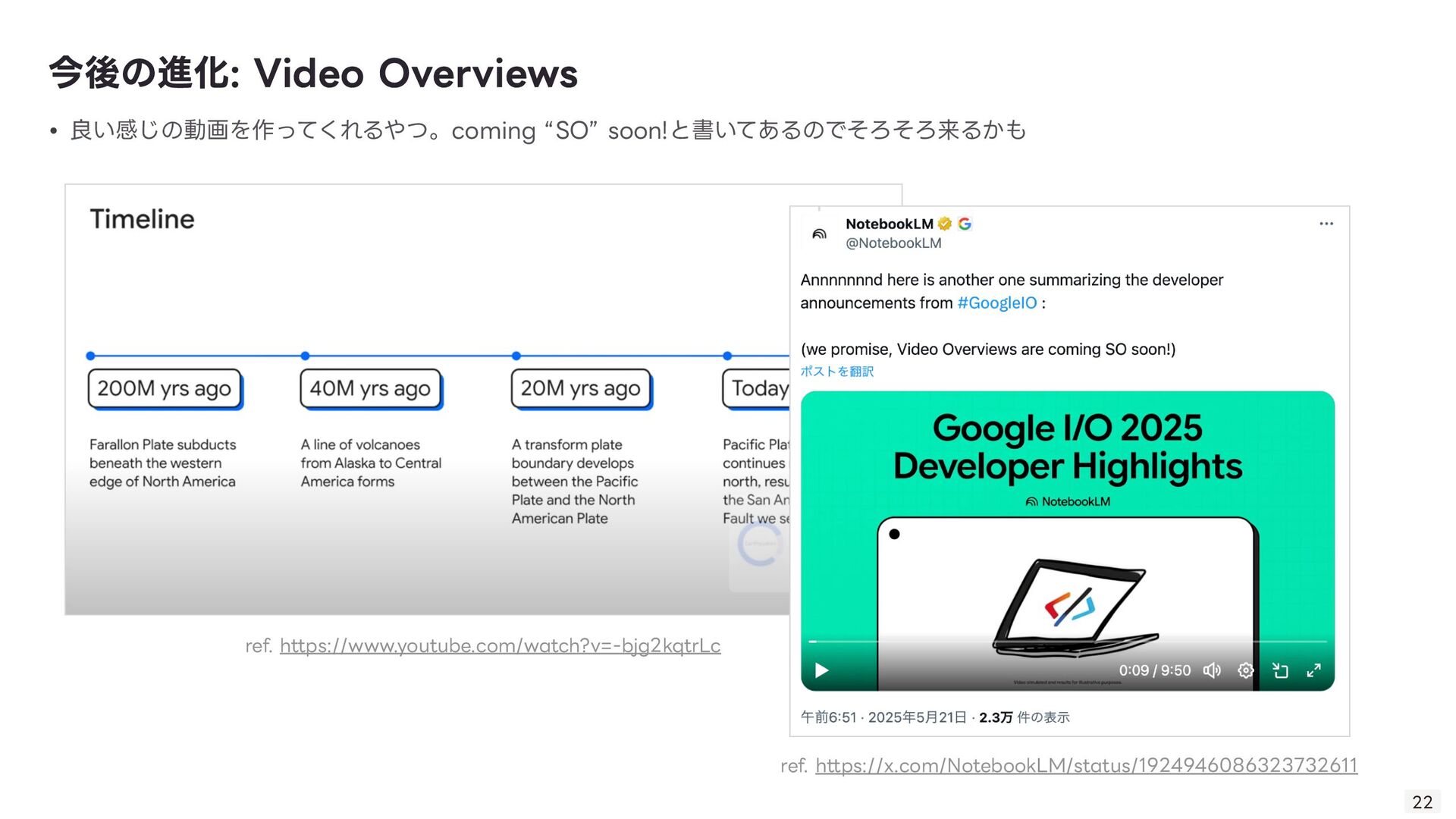
Task: Click the NotebookLM profile avatar
Action: [819, 234]
